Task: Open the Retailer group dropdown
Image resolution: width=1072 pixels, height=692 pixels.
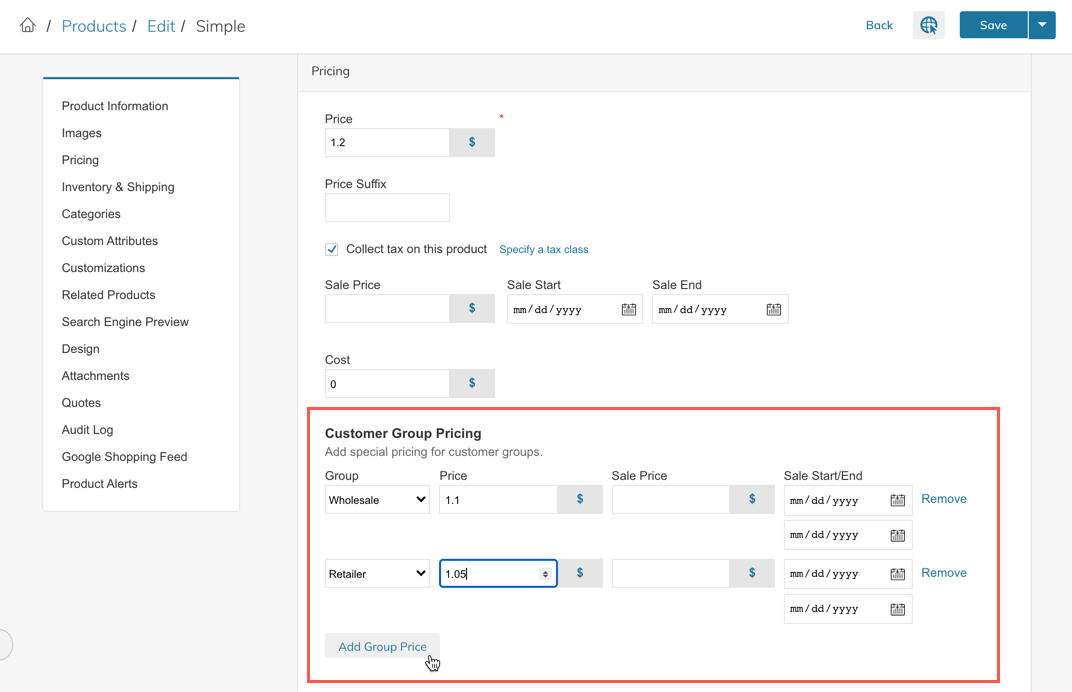Action: pyautogui.click(x=377, y=574)
